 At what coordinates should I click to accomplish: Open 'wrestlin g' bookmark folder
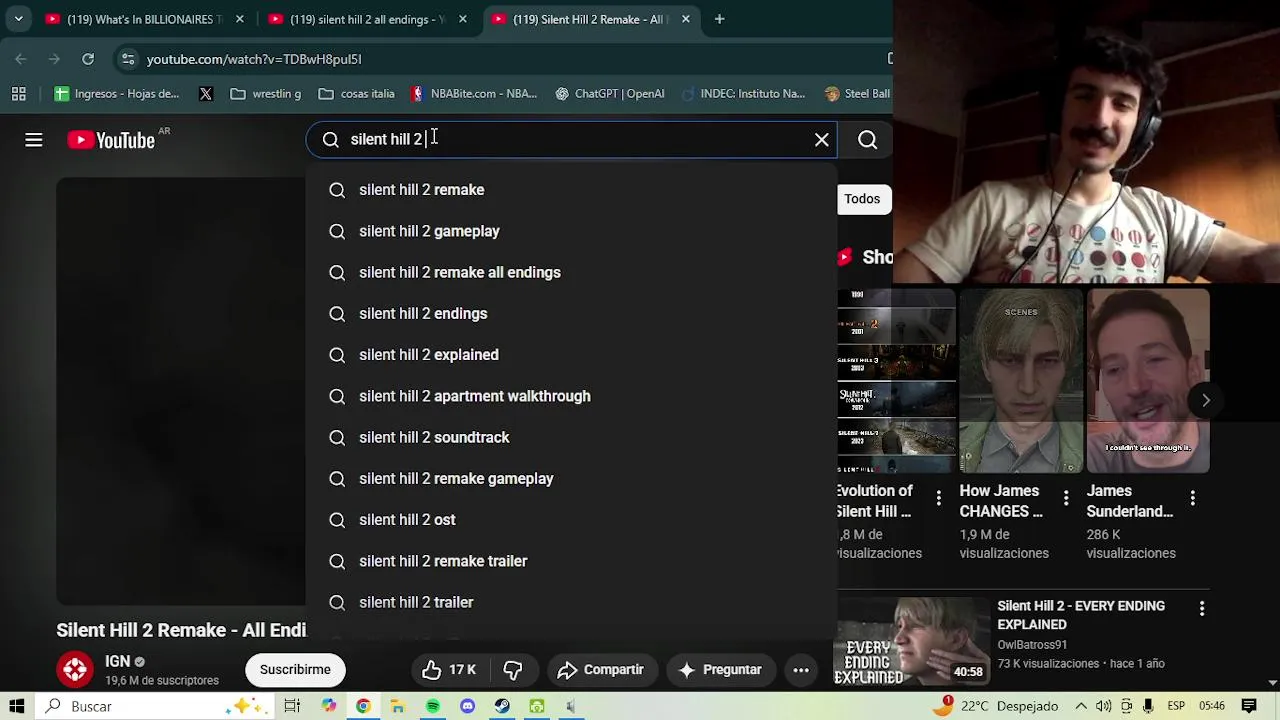(266, 94)
